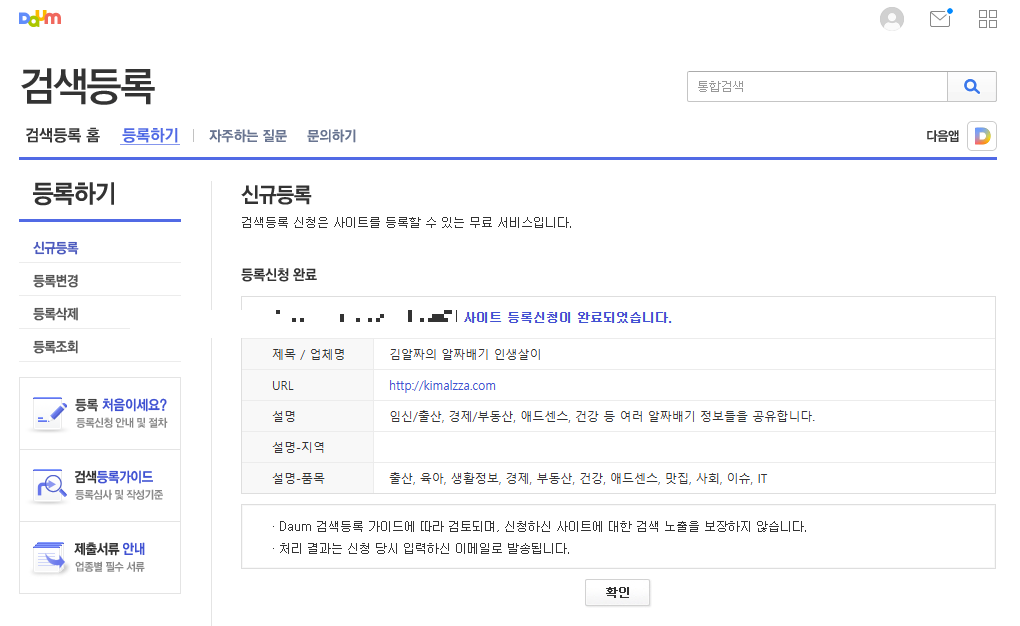This screenshot has width=1020, height=626.
Task: Open the apps grid icon
Action: tap(987, 18)
